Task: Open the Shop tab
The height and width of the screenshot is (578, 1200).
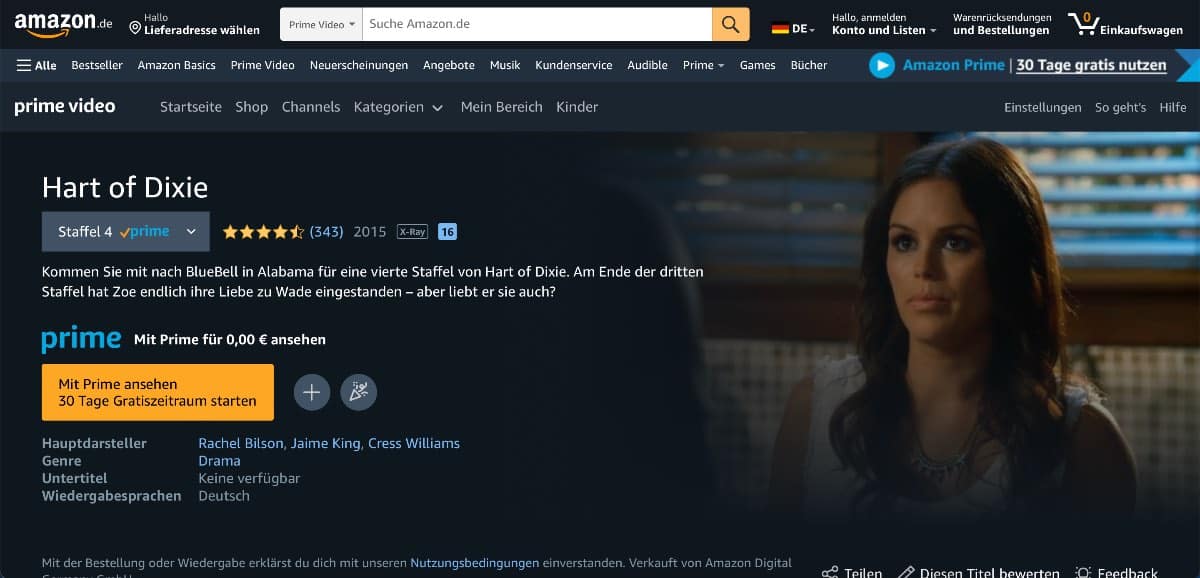Action: click(252, 107)
